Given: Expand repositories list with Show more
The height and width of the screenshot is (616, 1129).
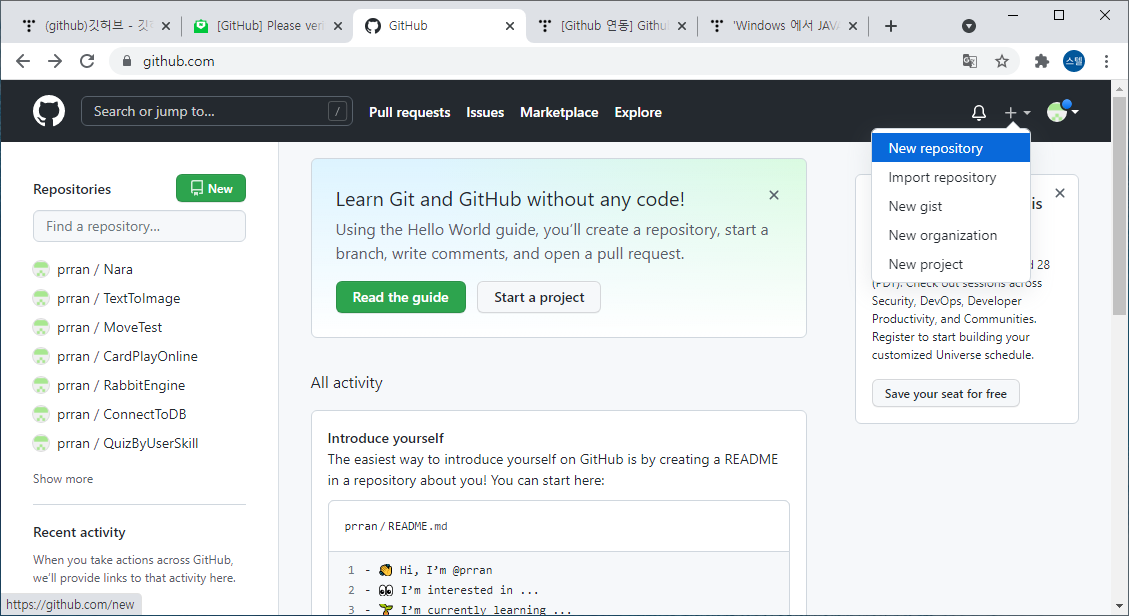Looking at the screenshot, I should 63,479.
